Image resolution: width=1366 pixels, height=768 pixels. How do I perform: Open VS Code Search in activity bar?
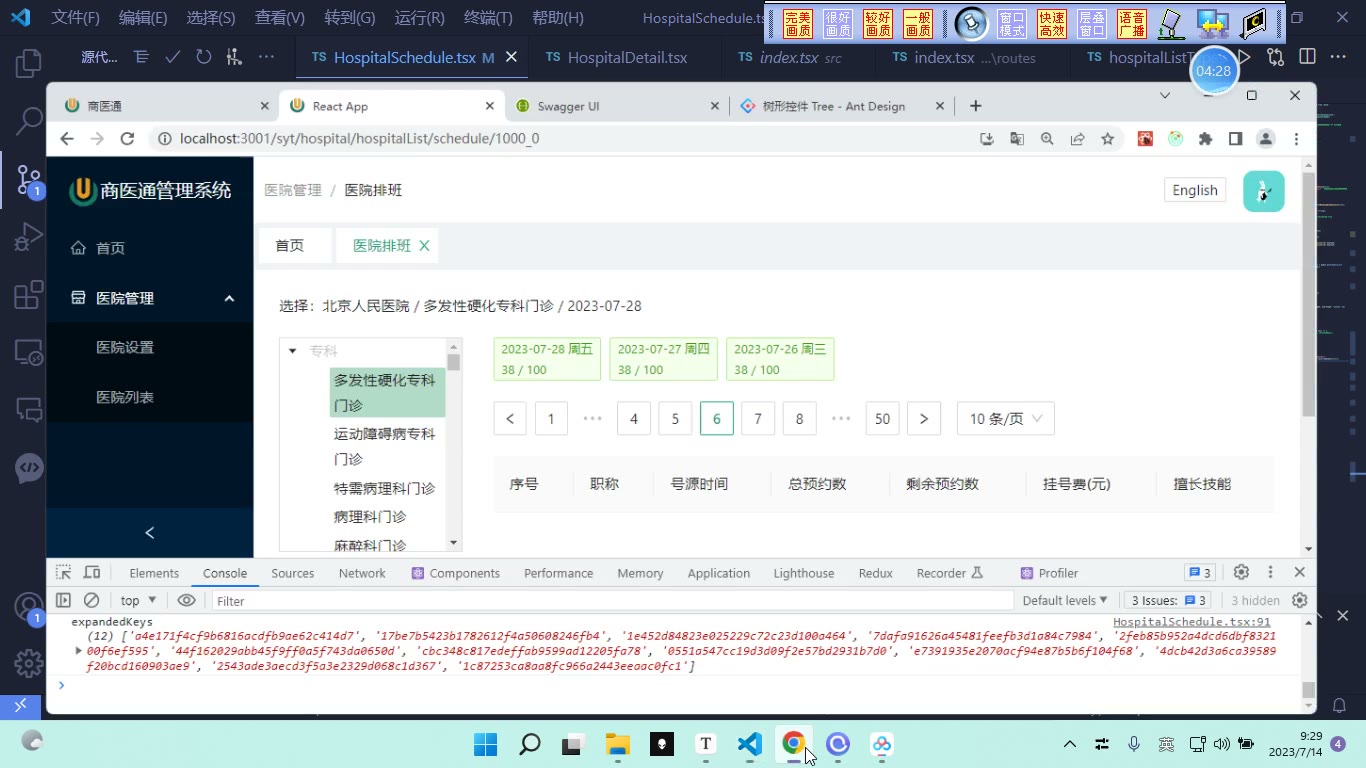pos(28,121)
